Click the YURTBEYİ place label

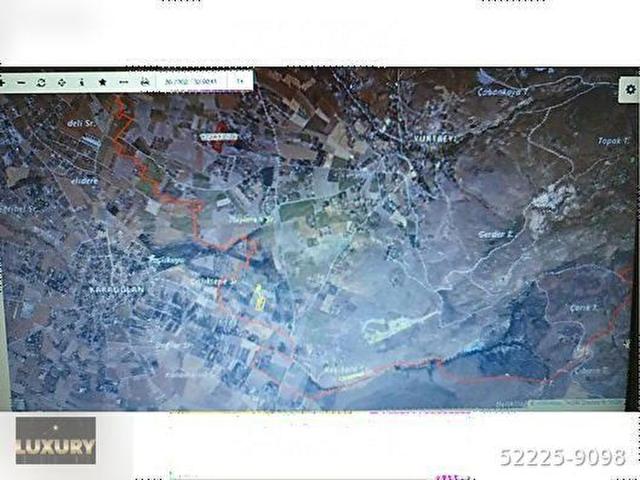point(435,138)
